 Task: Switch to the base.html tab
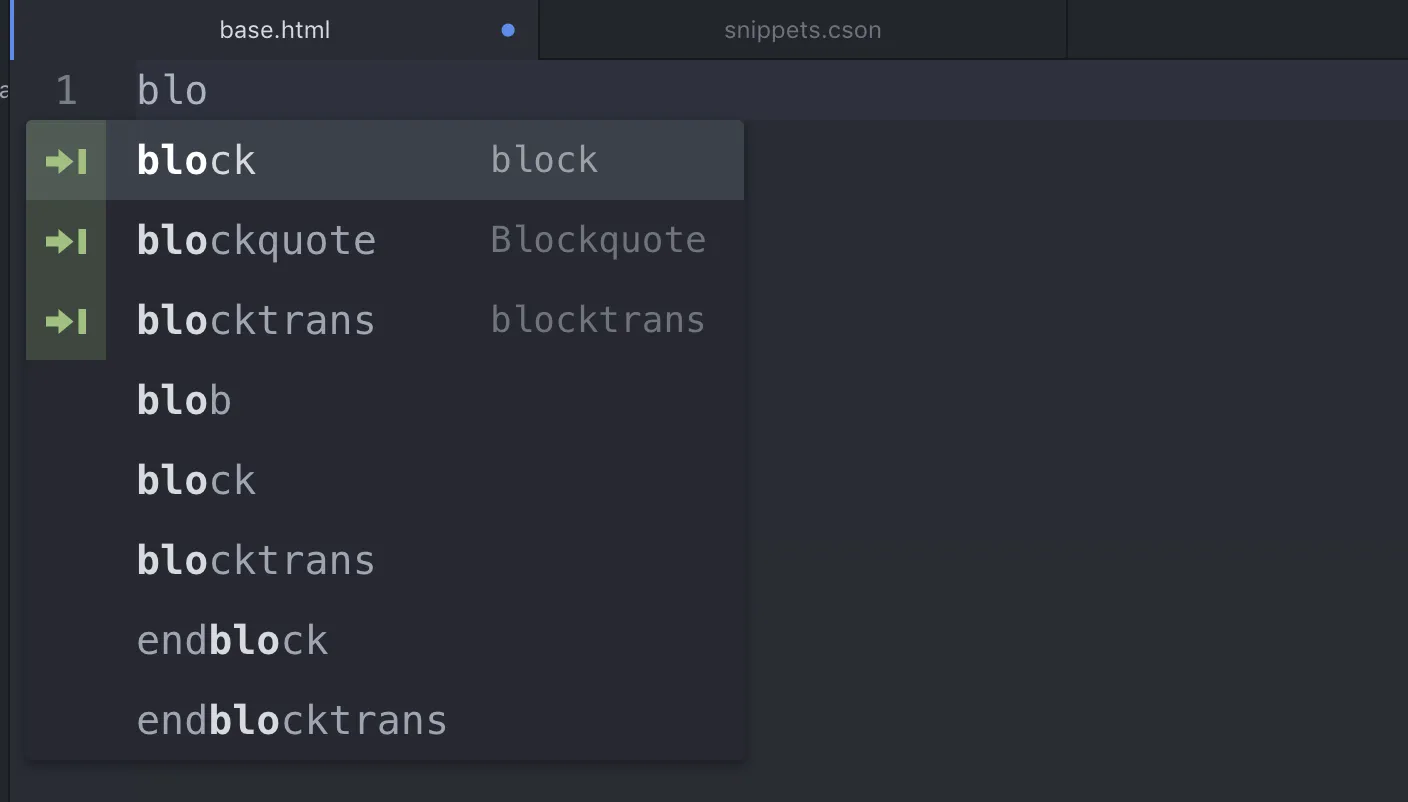[275, 31]
